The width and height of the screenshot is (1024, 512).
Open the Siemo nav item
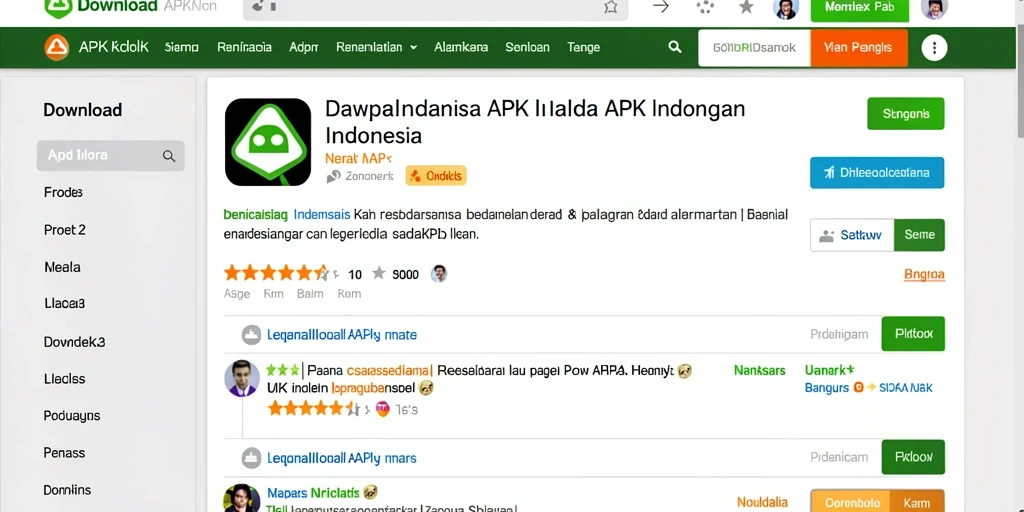[182, 47]
